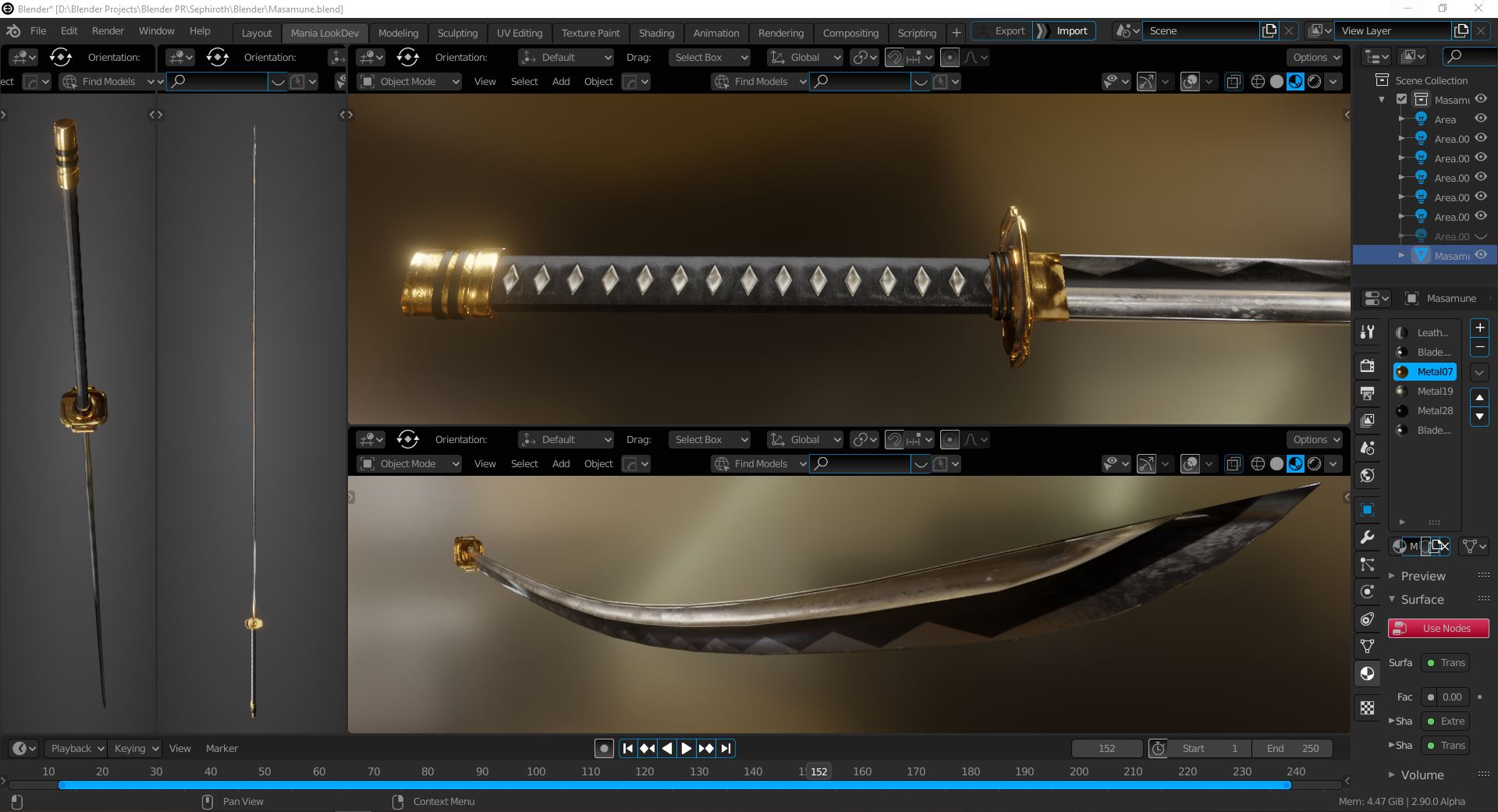This screenshot has width=1498, height=812.
Task: Toggle X-ray in upper viewport
Action: coord(1233,81)
